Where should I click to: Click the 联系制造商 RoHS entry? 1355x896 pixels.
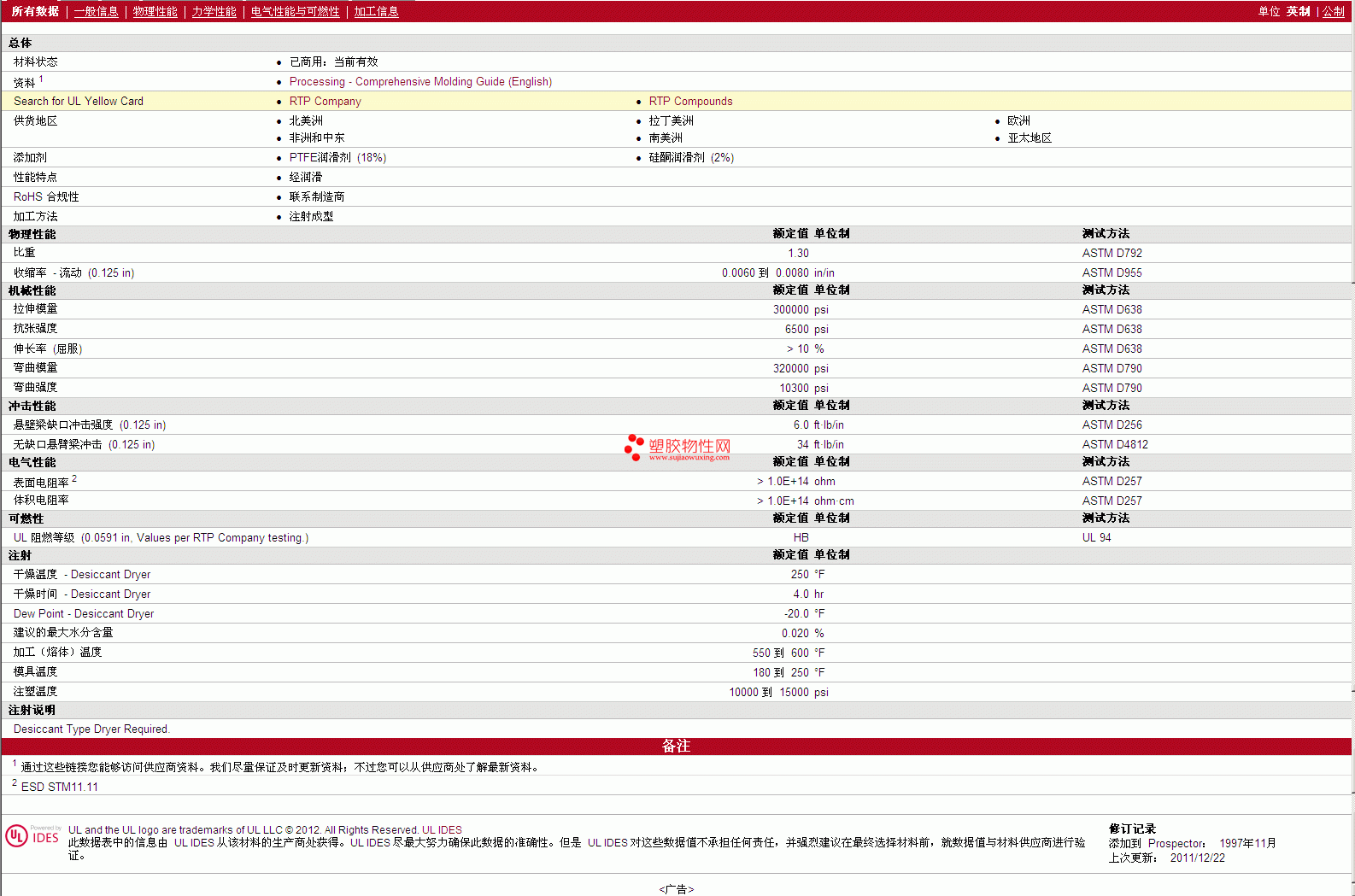click(317, 197)
